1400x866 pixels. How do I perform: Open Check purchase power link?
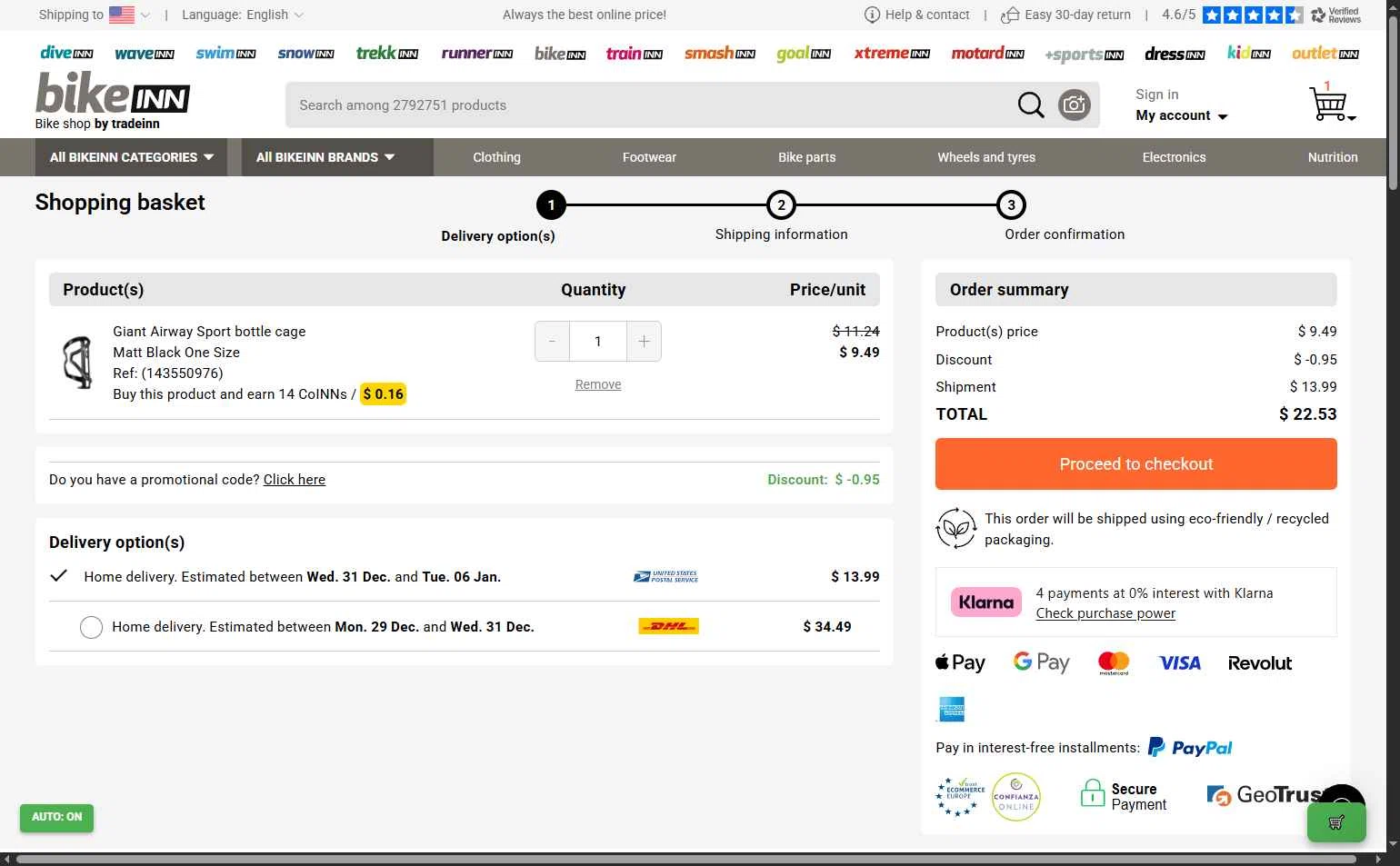(1105, 613)
